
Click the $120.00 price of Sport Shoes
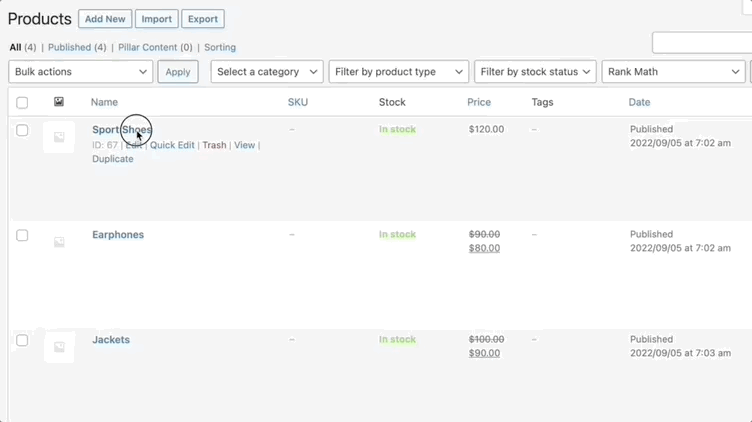(x=486, y=129)
